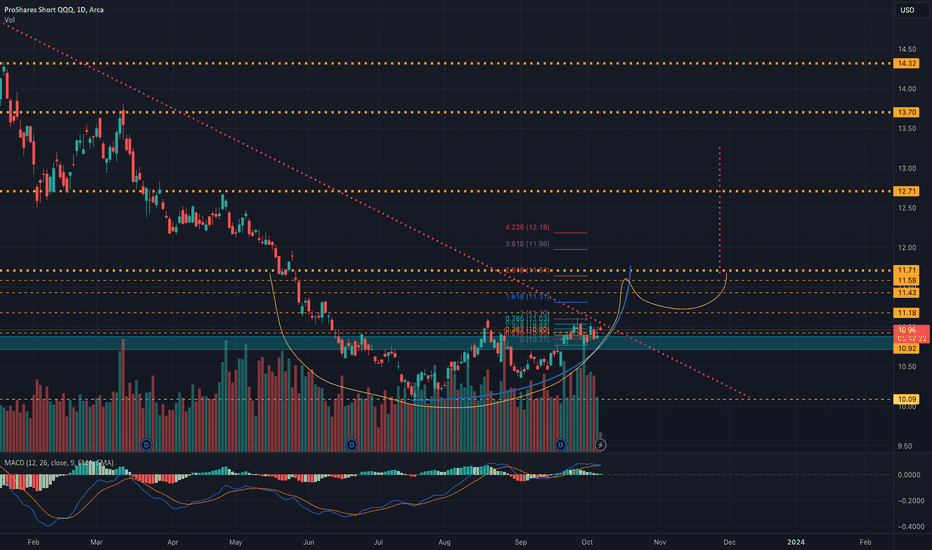Select the MACD indicator legend label
The image size is (932, 550).
tap(58, 463)
